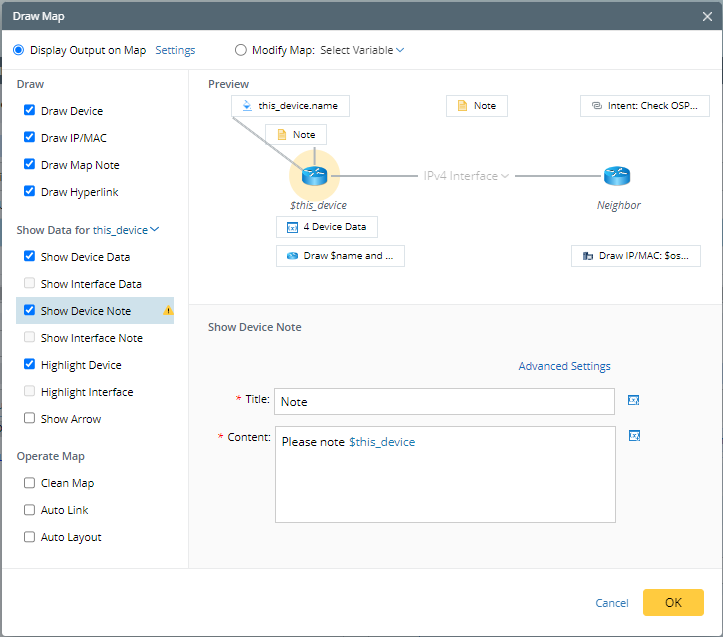Uncheck the Draw Hyperlink checkbox
Image resolution: width=723 pixels, height=637 pixels.
click(x=30, y=192)
